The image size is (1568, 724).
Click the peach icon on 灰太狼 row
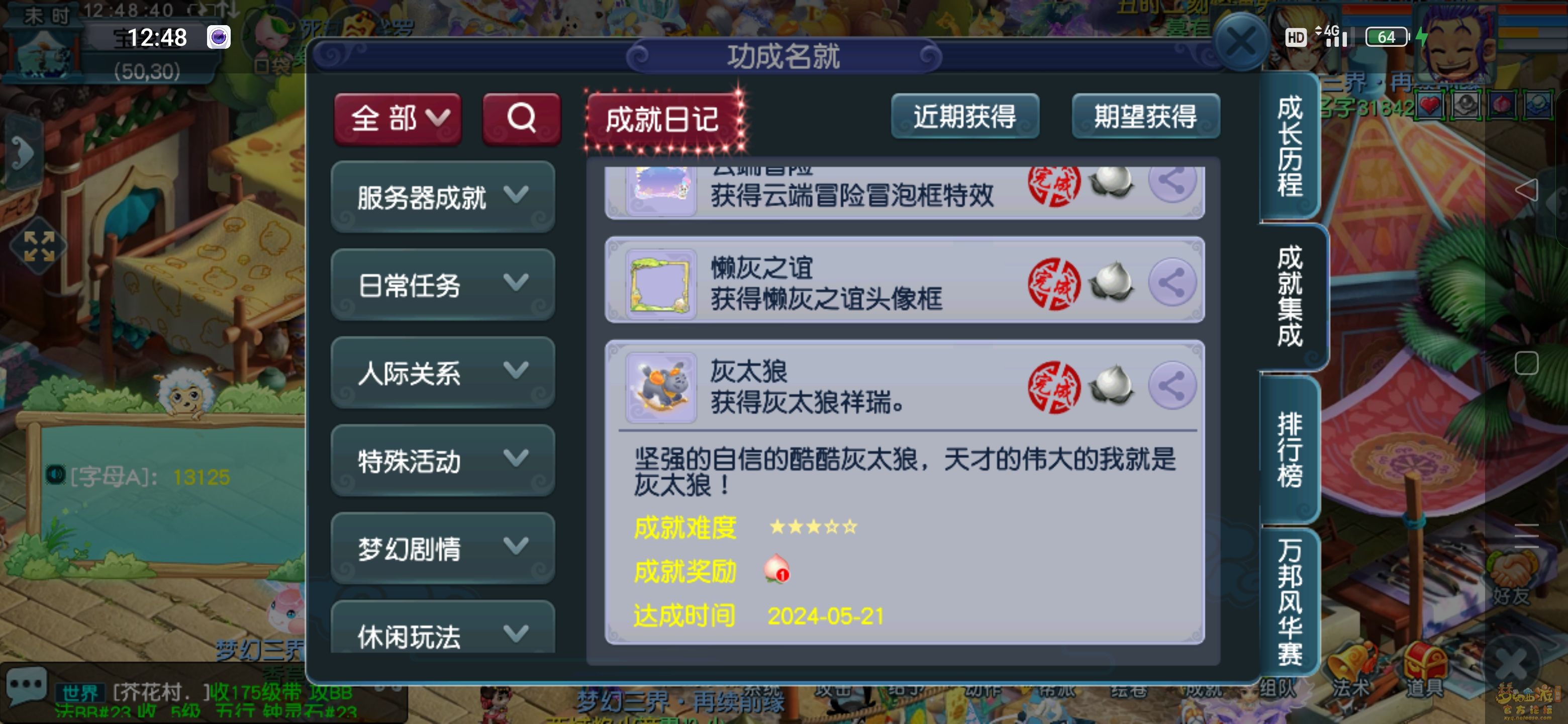(1112, 386)
